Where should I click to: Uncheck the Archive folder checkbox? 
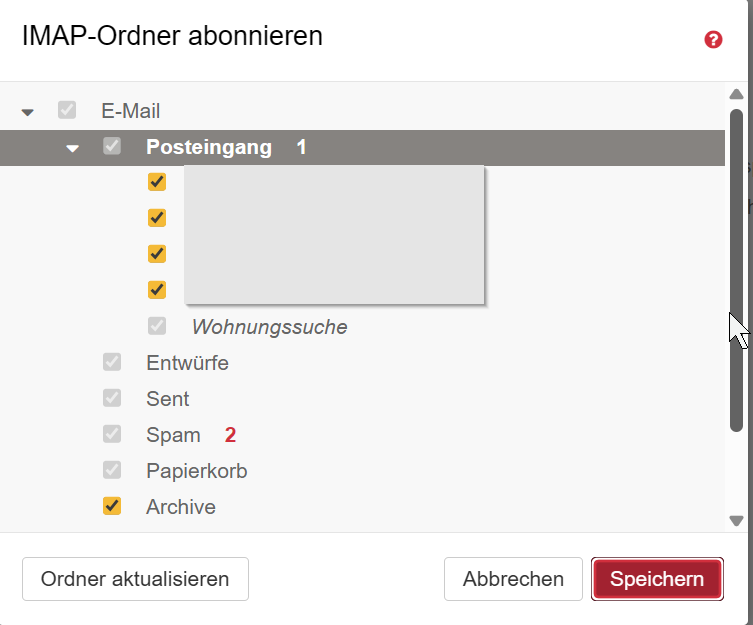112,506
